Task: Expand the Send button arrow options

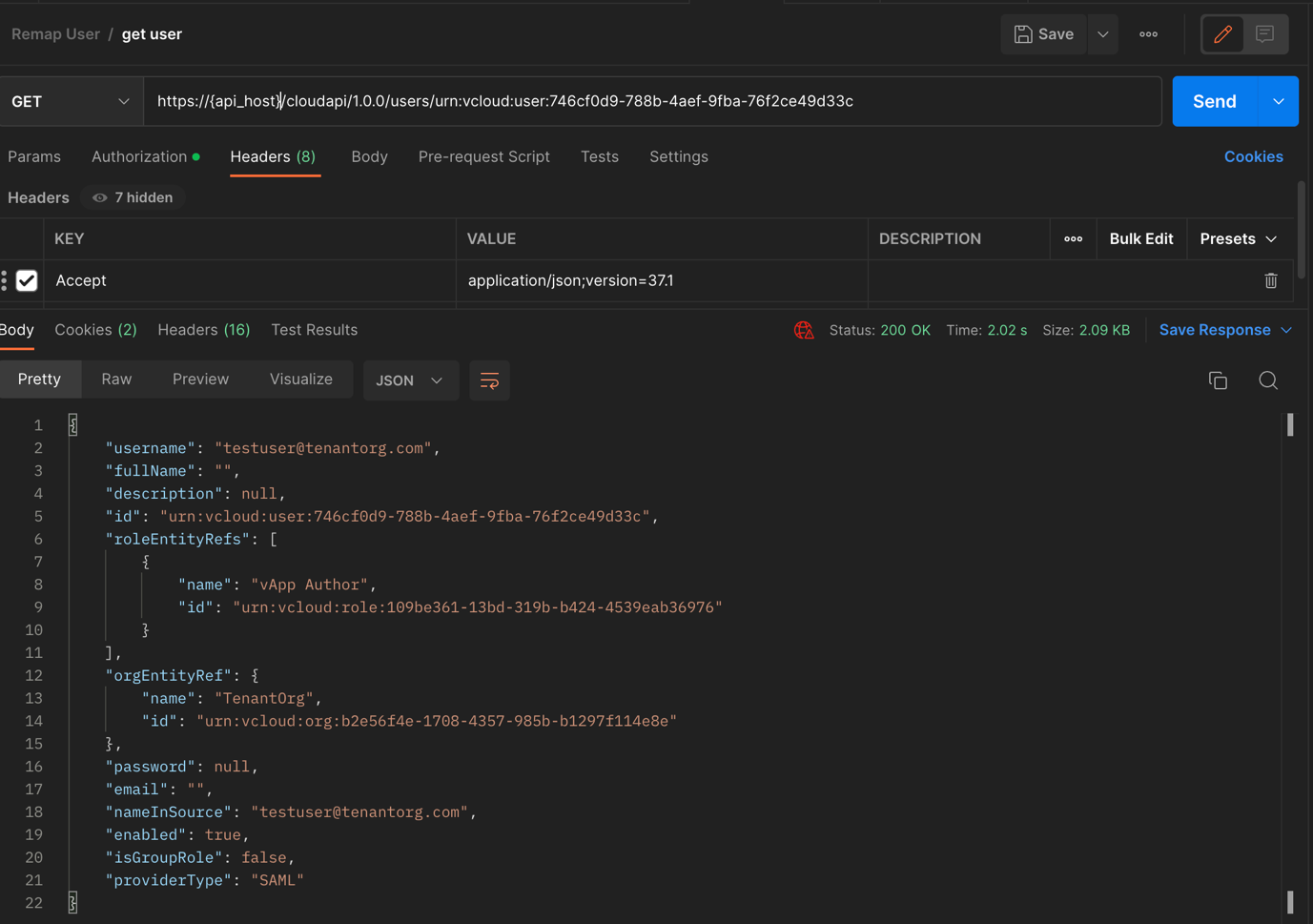Action: (1278, 101)
